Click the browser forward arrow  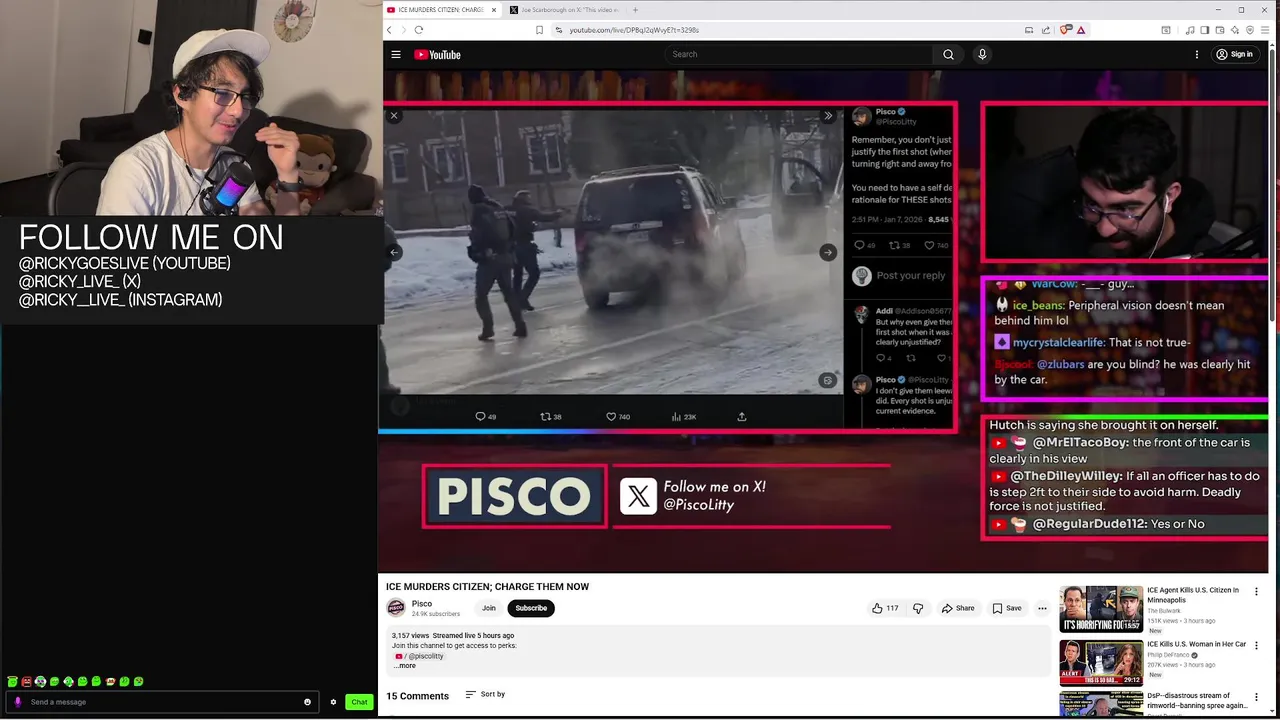click(403, 30)
